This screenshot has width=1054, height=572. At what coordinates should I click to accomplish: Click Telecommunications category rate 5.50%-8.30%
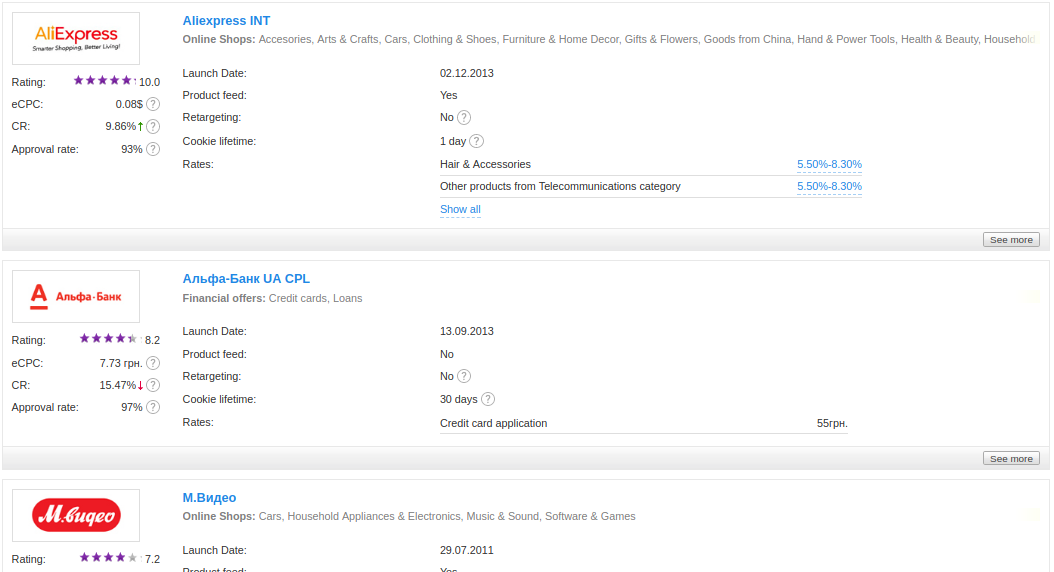(x=829, y=187)
